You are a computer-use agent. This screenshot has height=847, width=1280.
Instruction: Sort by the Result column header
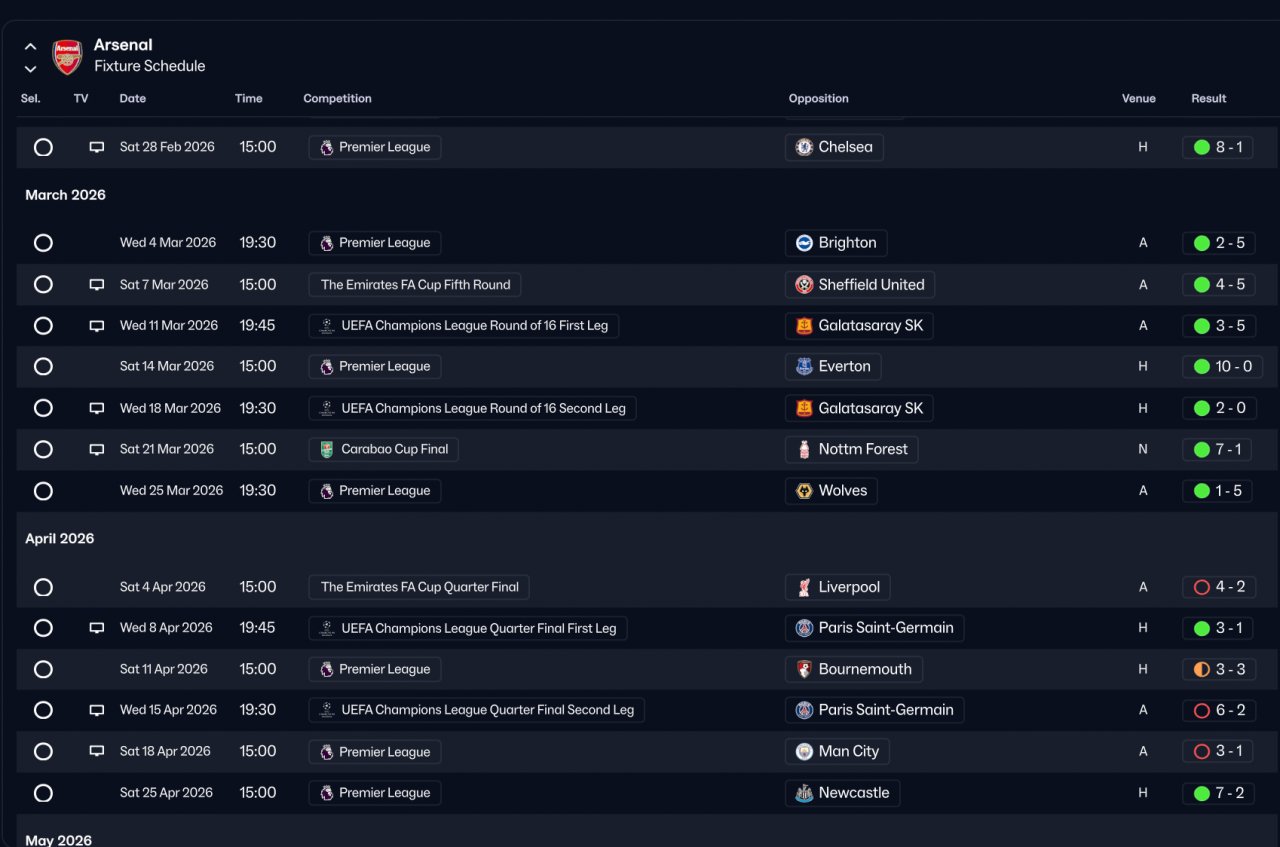1208,99
